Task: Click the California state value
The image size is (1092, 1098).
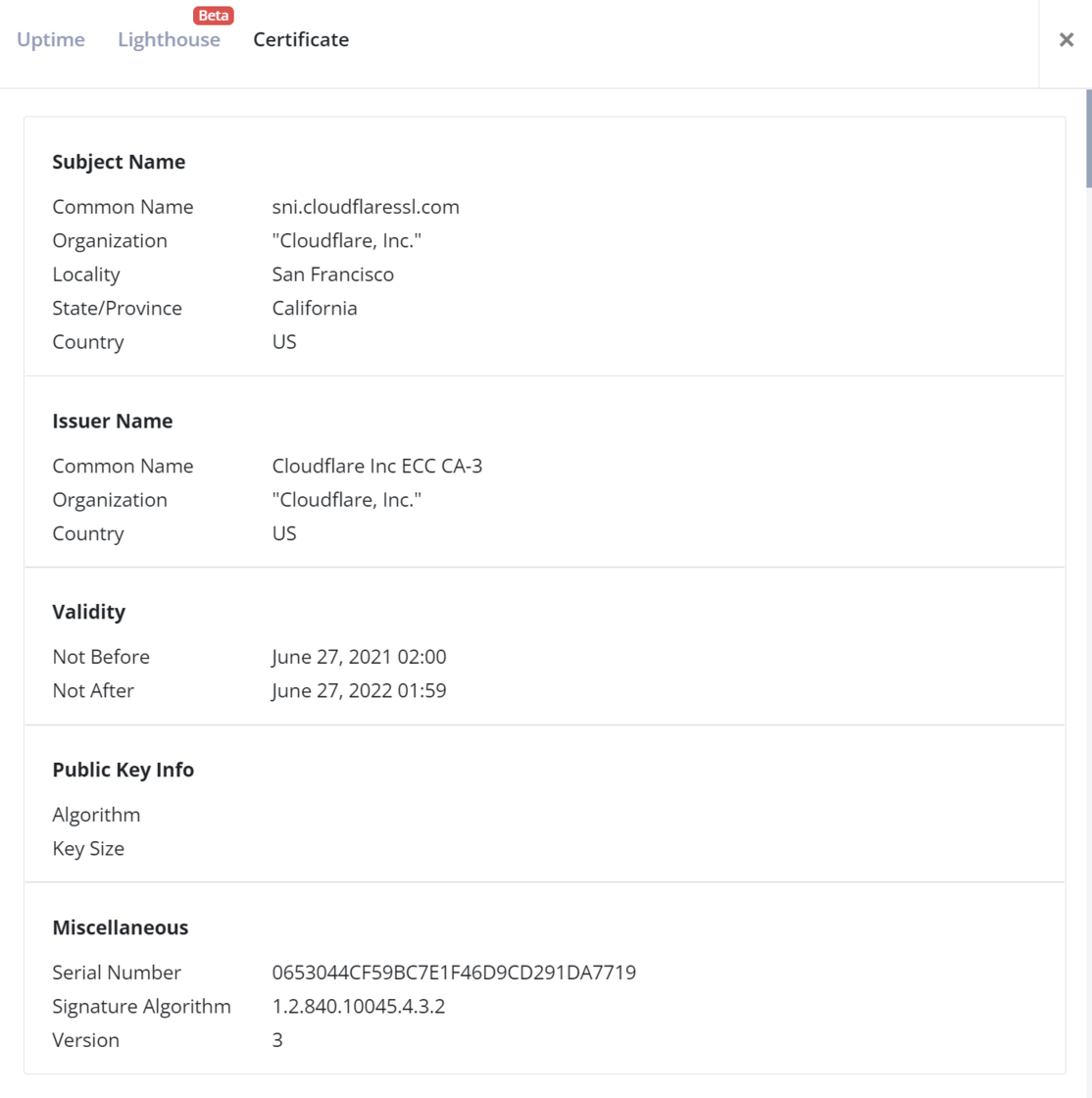Action: pos(315,308)
